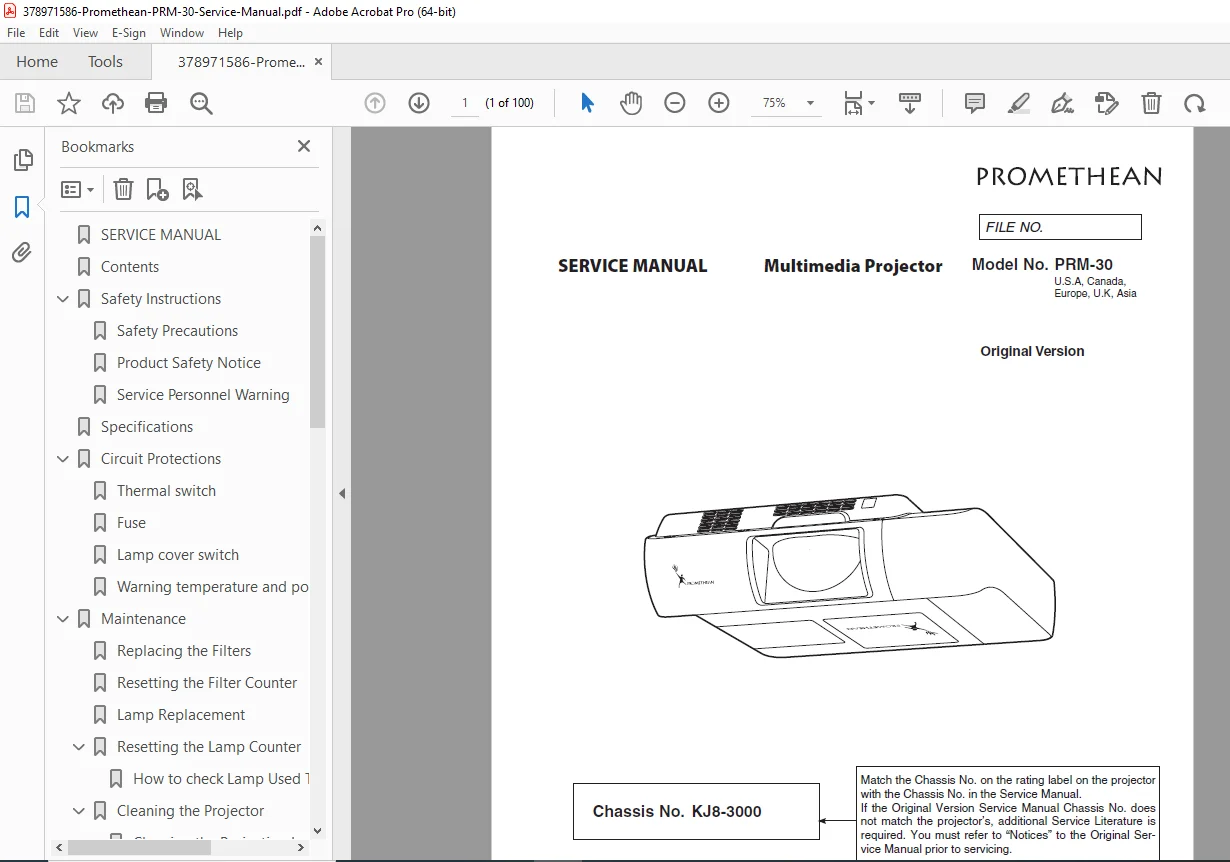Jump to SERVICE MANUAL bookmark
The height and width of the screenshot is (862, 1230).
coord(161,235)
